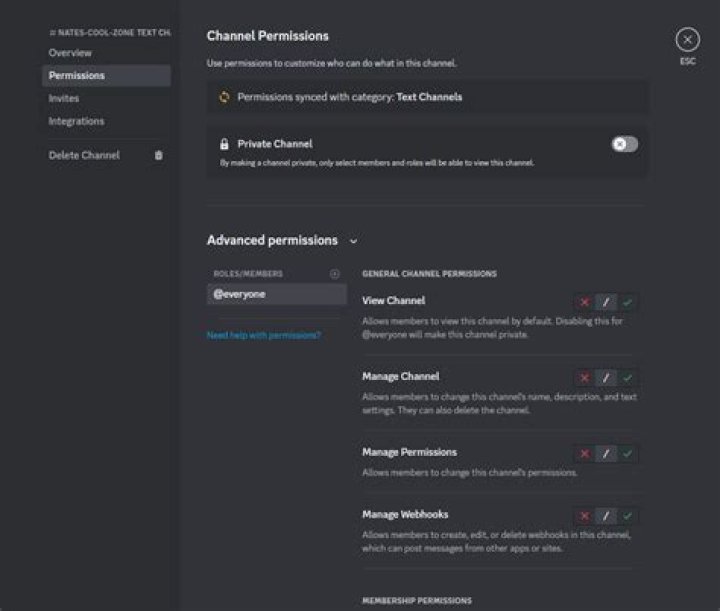The image size is (720, 611).
Task: Collapse the Advanced permissions chevron
Action: coord(354,241)
